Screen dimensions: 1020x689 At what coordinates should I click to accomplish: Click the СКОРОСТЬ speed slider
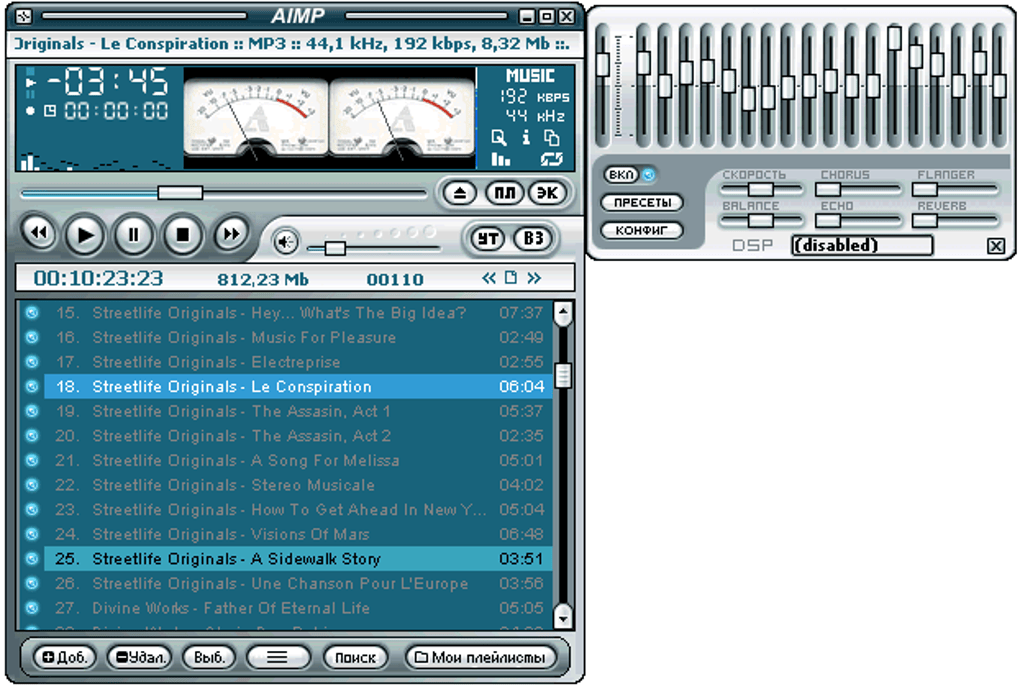[760, 189]
